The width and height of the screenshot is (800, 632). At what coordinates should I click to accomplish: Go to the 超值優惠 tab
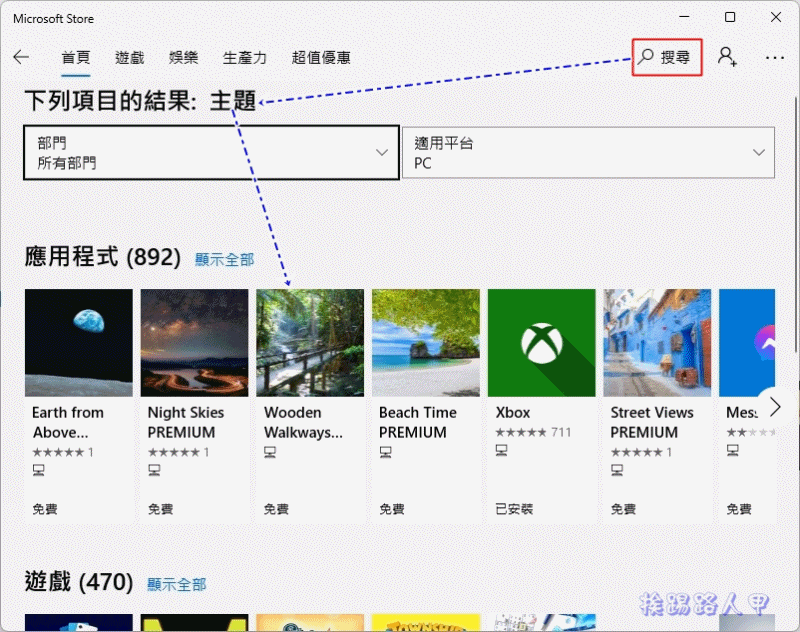coord(321,58)
